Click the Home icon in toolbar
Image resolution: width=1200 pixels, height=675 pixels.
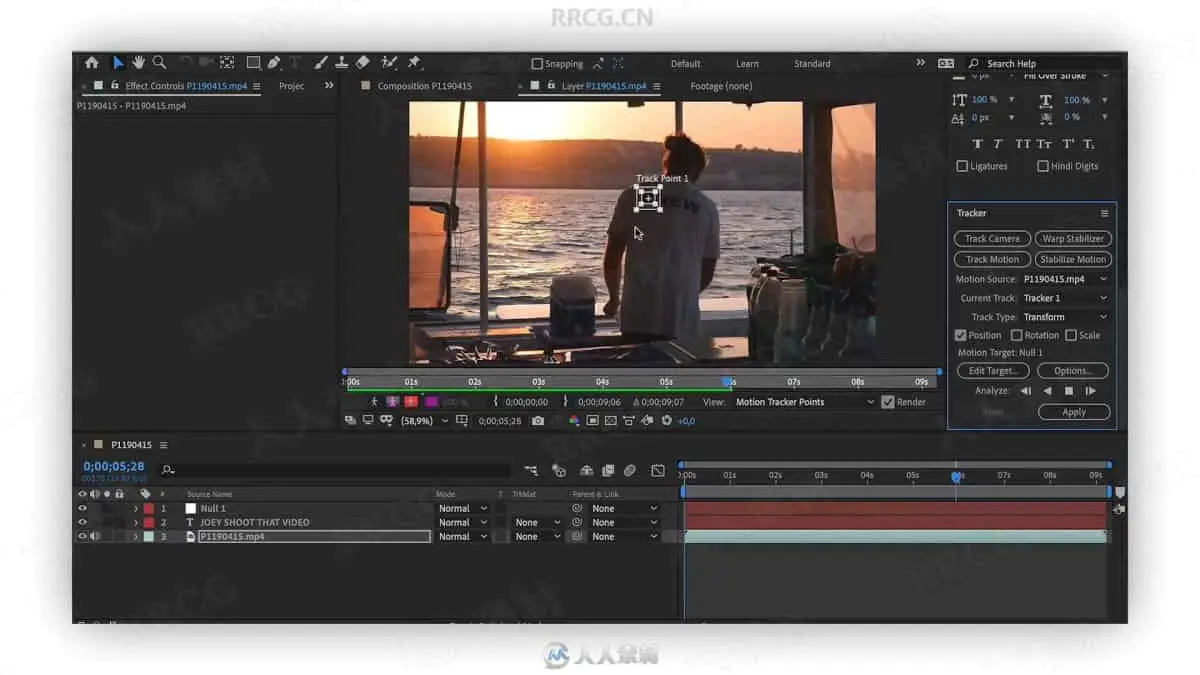92,63
